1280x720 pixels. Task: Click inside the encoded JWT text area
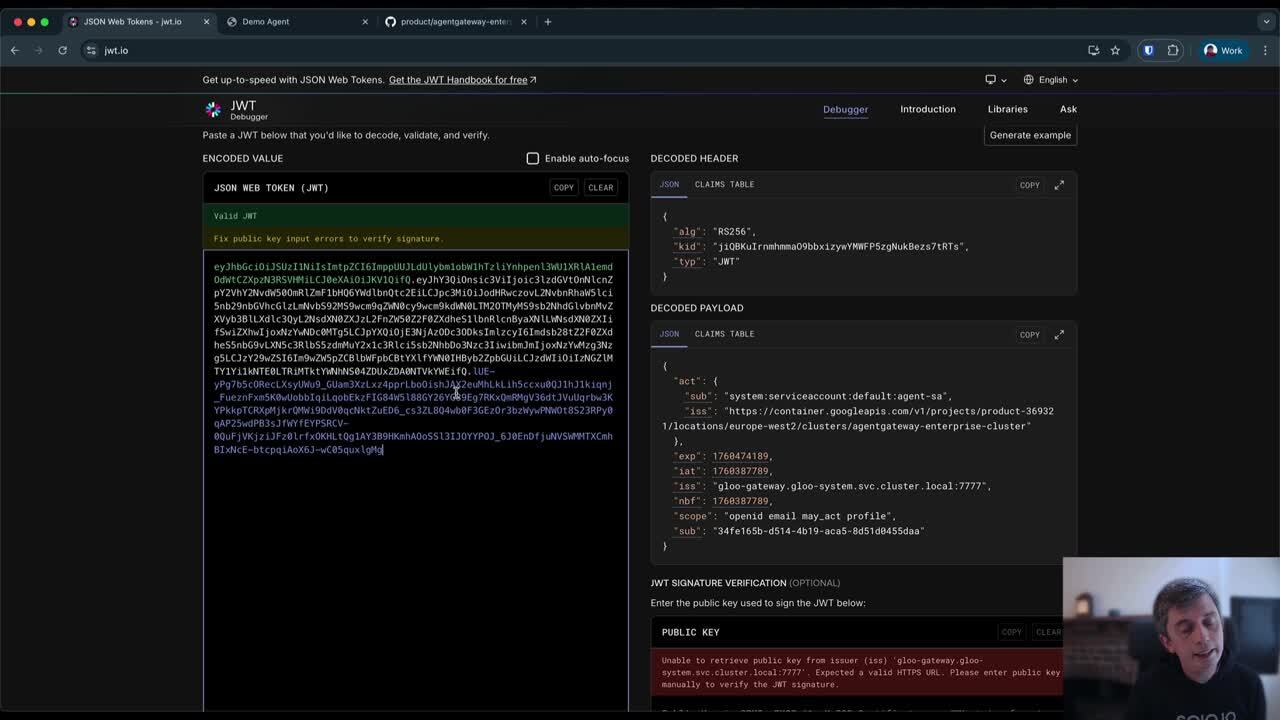tap(415, 480)
